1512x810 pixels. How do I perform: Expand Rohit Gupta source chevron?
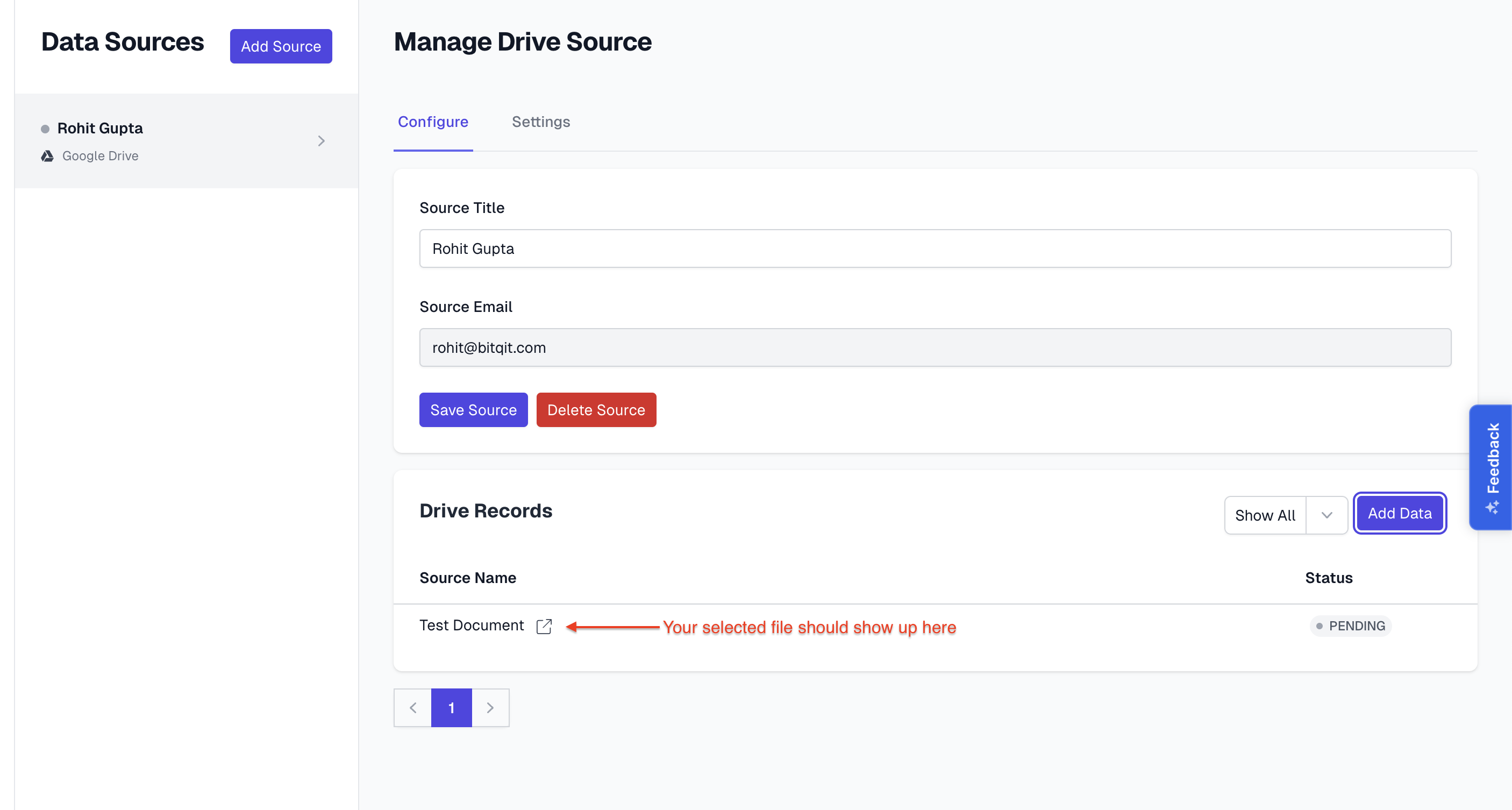(x=321, y=141)
